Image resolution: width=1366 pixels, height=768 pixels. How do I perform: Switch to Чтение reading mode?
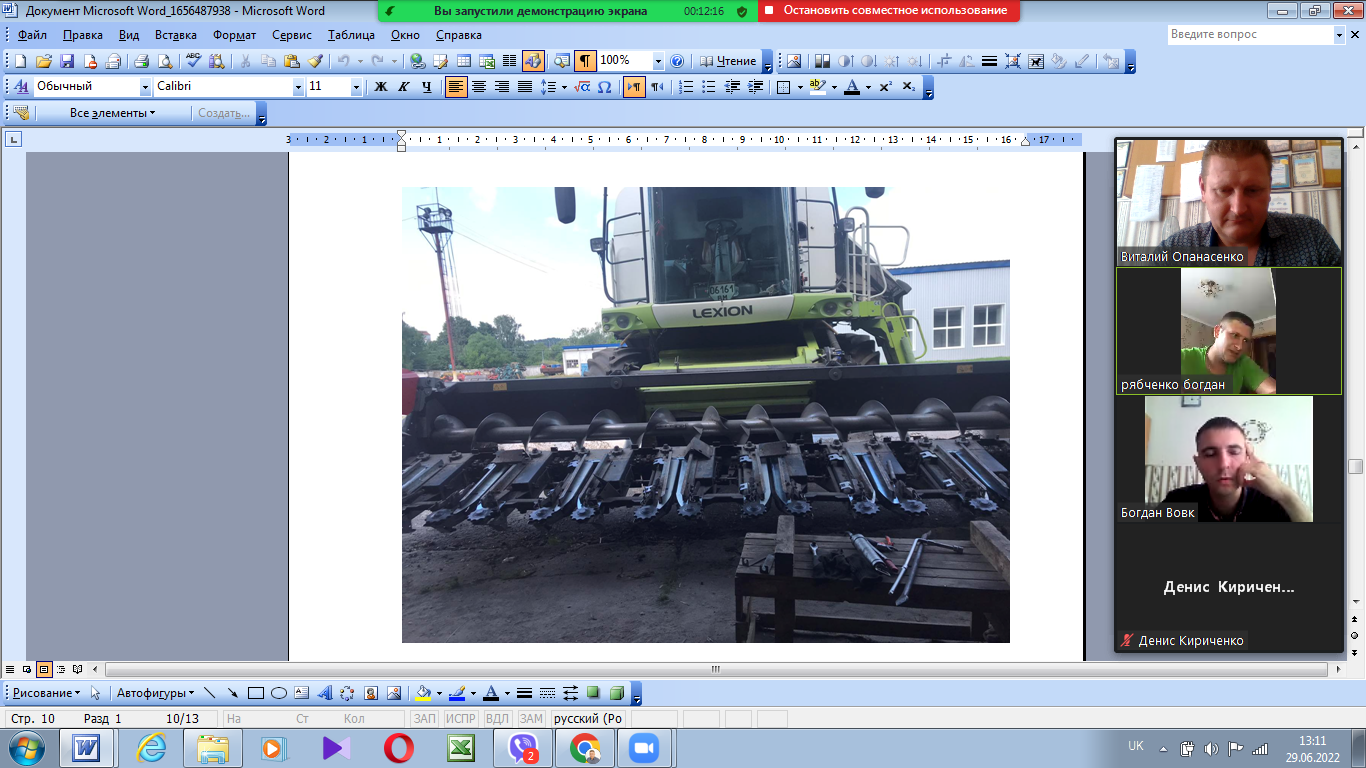[728, 61]
